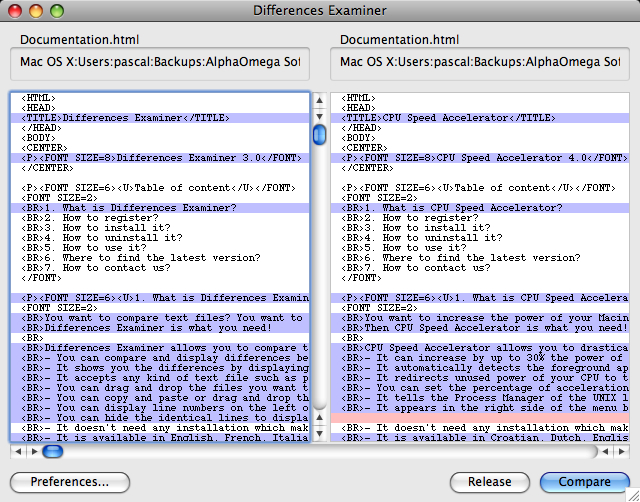
Task: Click the left file path field
Action: [x=160, y=64]
